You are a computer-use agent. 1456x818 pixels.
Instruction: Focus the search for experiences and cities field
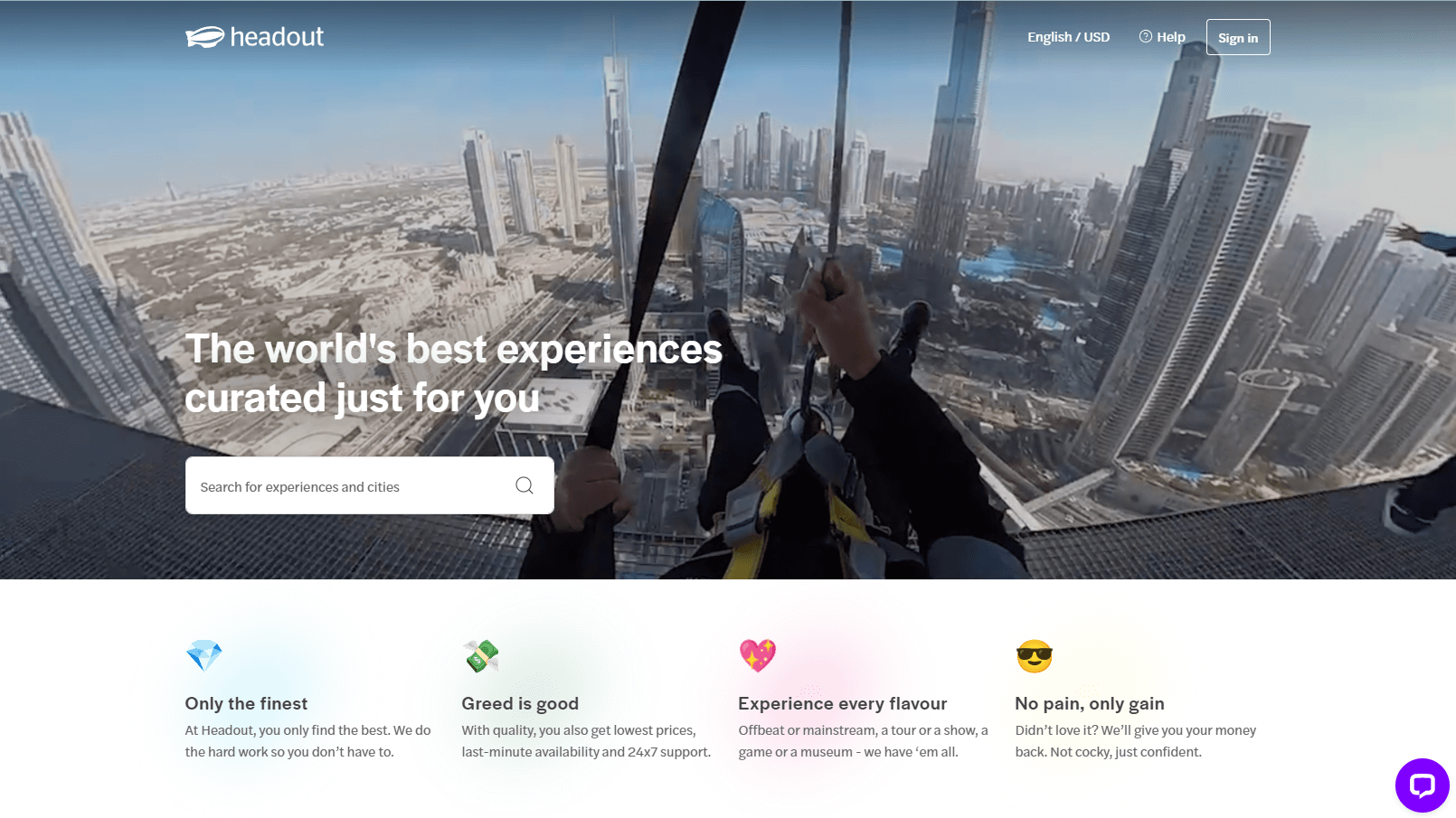pos(370,485)
